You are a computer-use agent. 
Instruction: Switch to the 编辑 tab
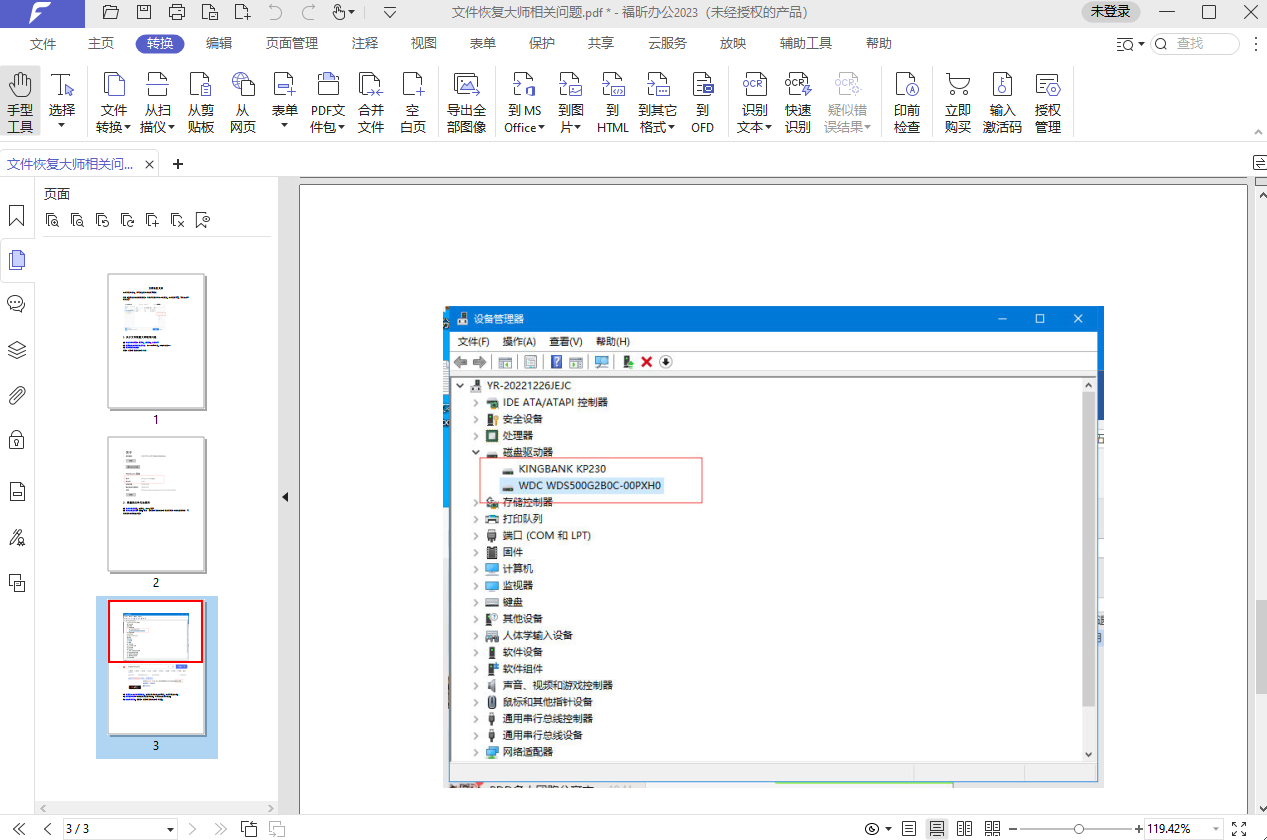pyautogui.click(x=219, y=44)
